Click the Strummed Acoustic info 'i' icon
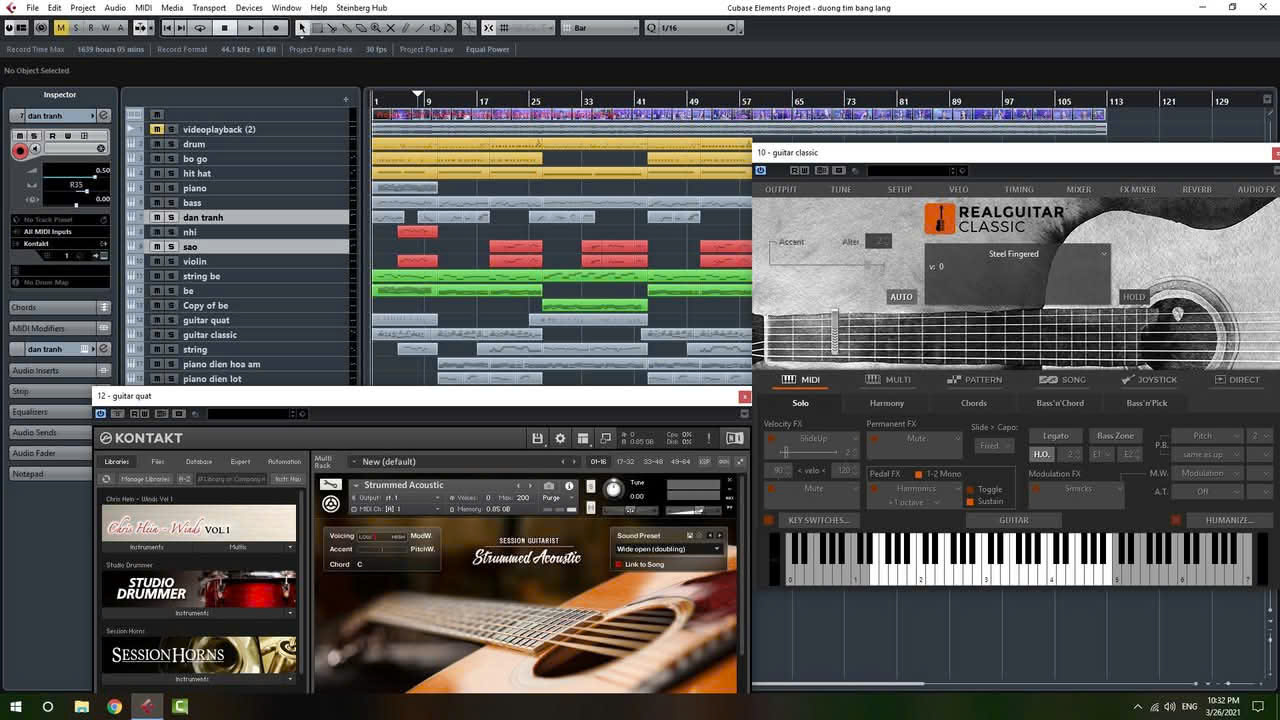The height and width of the screenshot is (720, 1280). pos(569,485)
